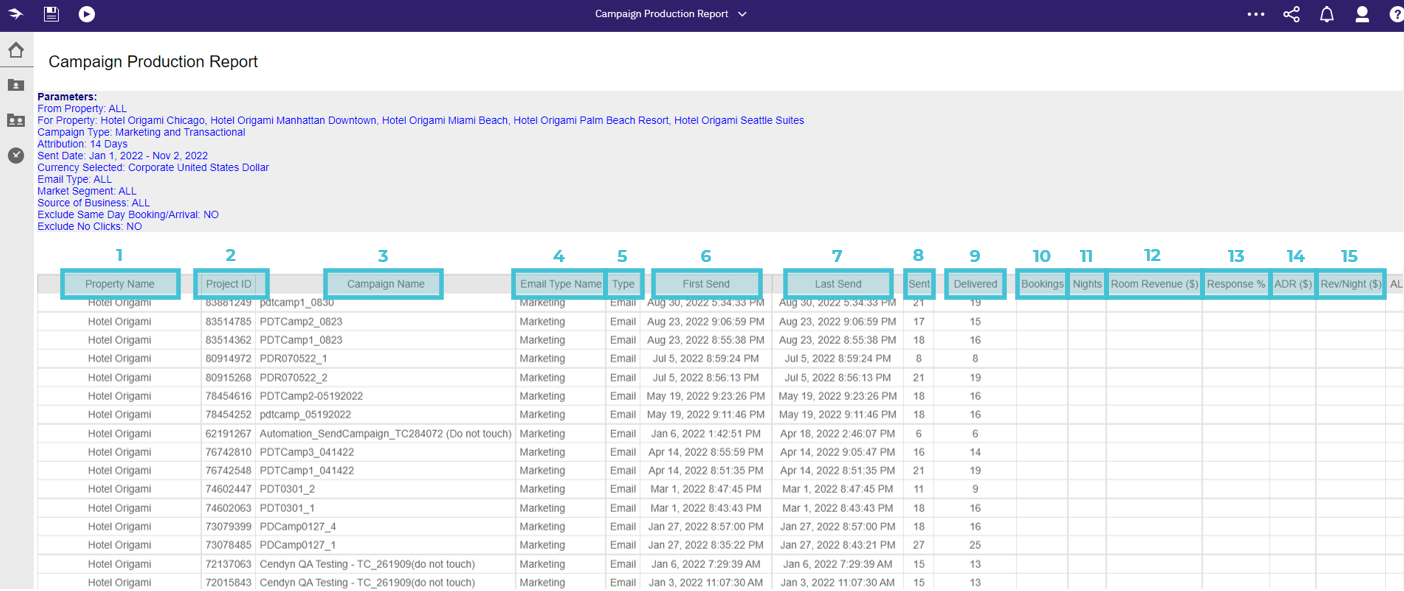This screenshot has height=591, width=1404.
Task: Click the Sent value 27 for PDCamp0127_1
Action: 919,545
